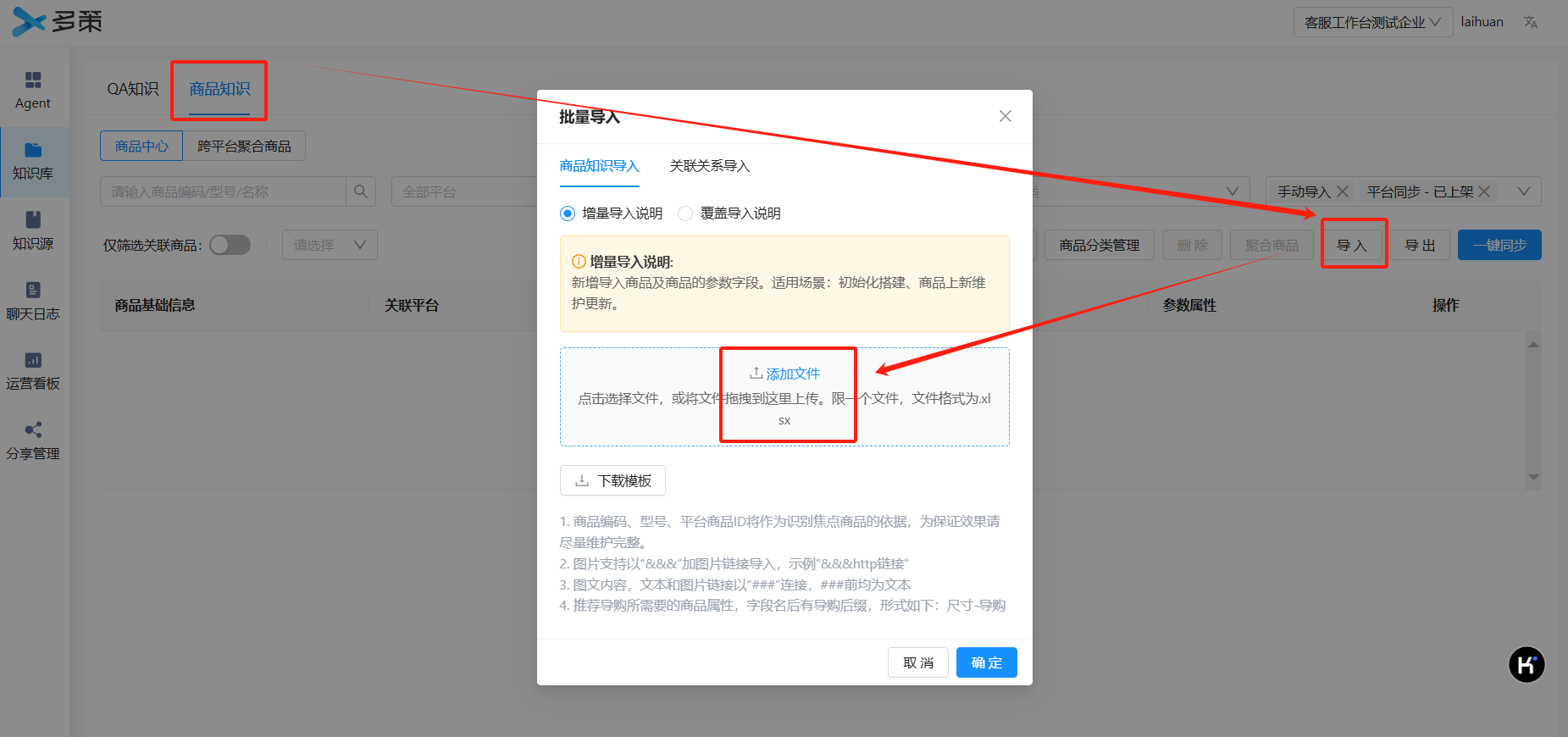
Task: Expand the import source tags dropdown arrow
Action: [1524, 191]
